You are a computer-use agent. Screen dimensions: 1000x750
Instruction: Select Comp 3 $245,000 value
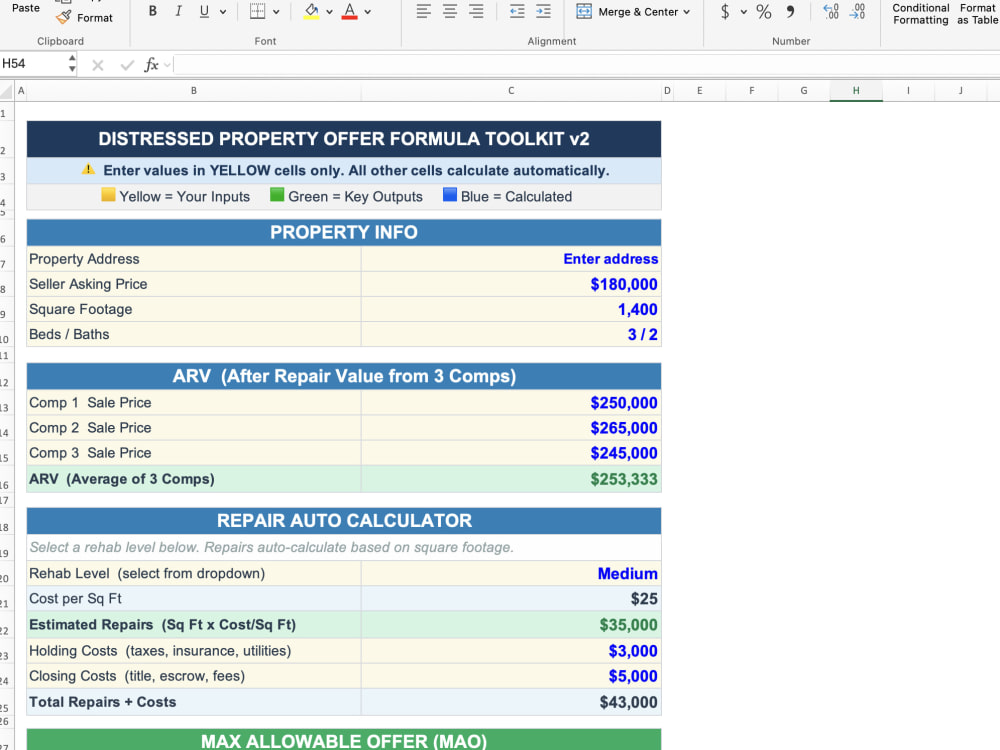click(x=511, y=453)
